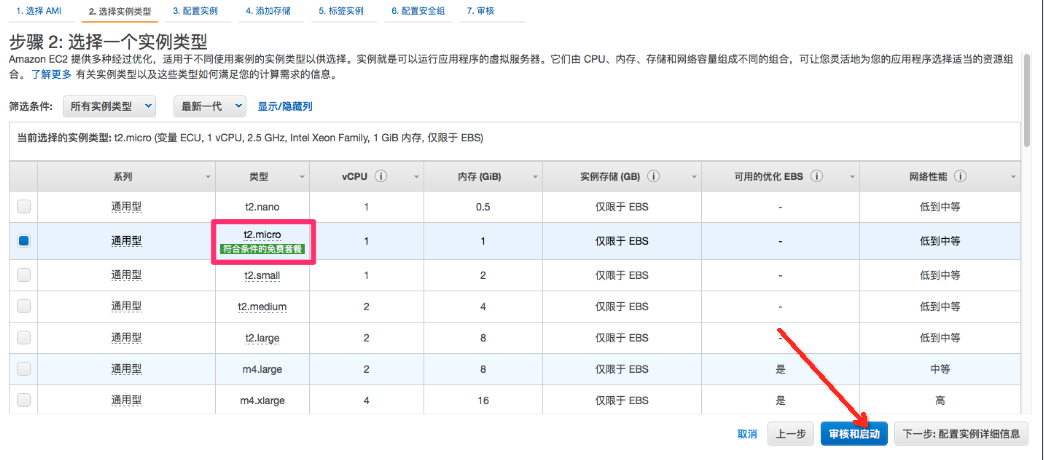Choose the m4.large instance checkbox

point(24,369)
